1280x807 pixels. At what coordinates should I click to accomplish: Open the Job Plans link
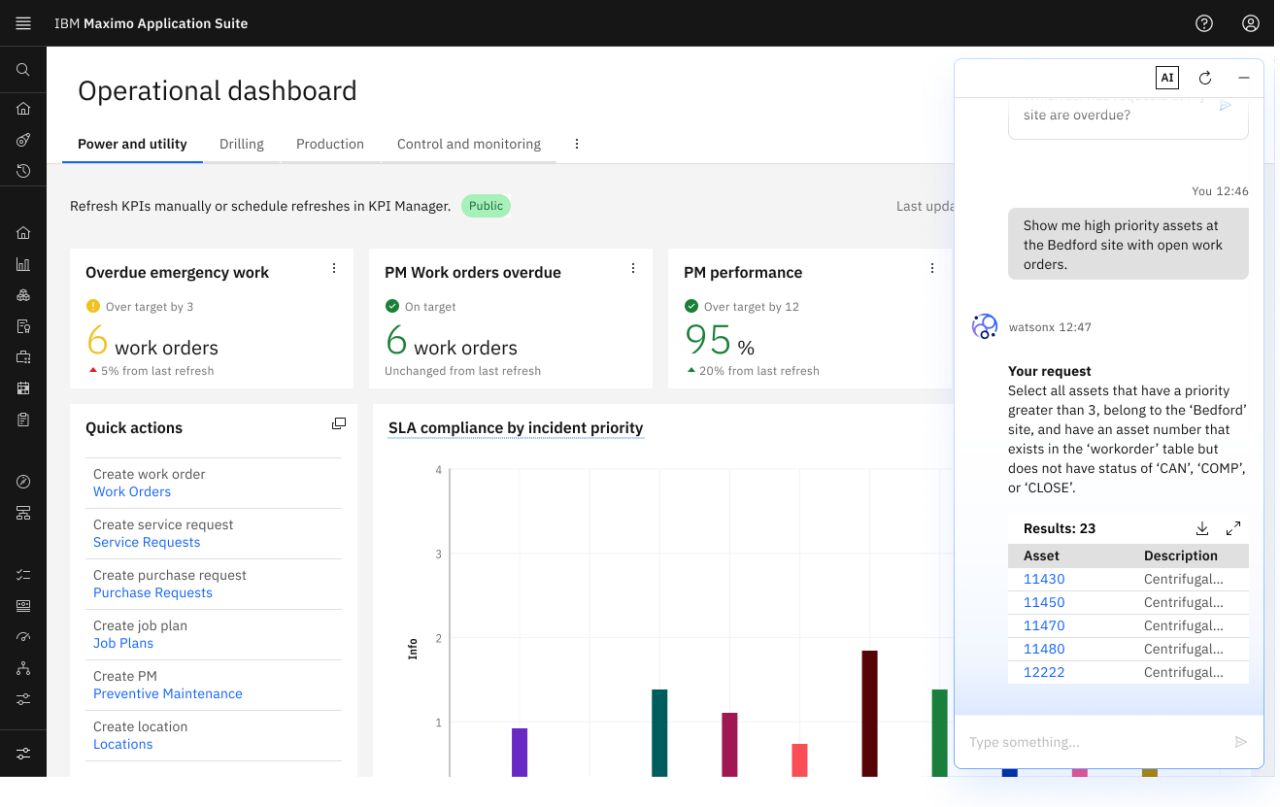point(124,643)
